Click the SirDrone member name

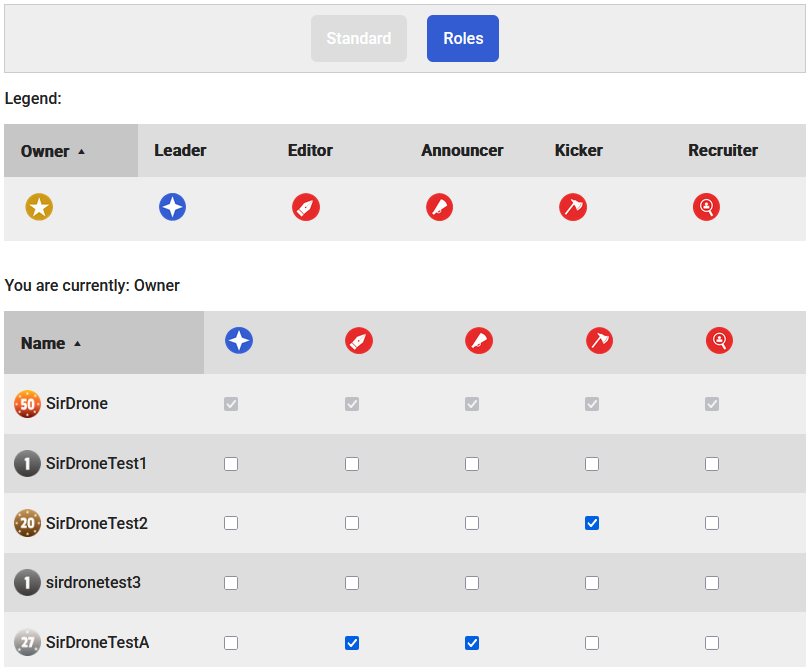[77, 404]
